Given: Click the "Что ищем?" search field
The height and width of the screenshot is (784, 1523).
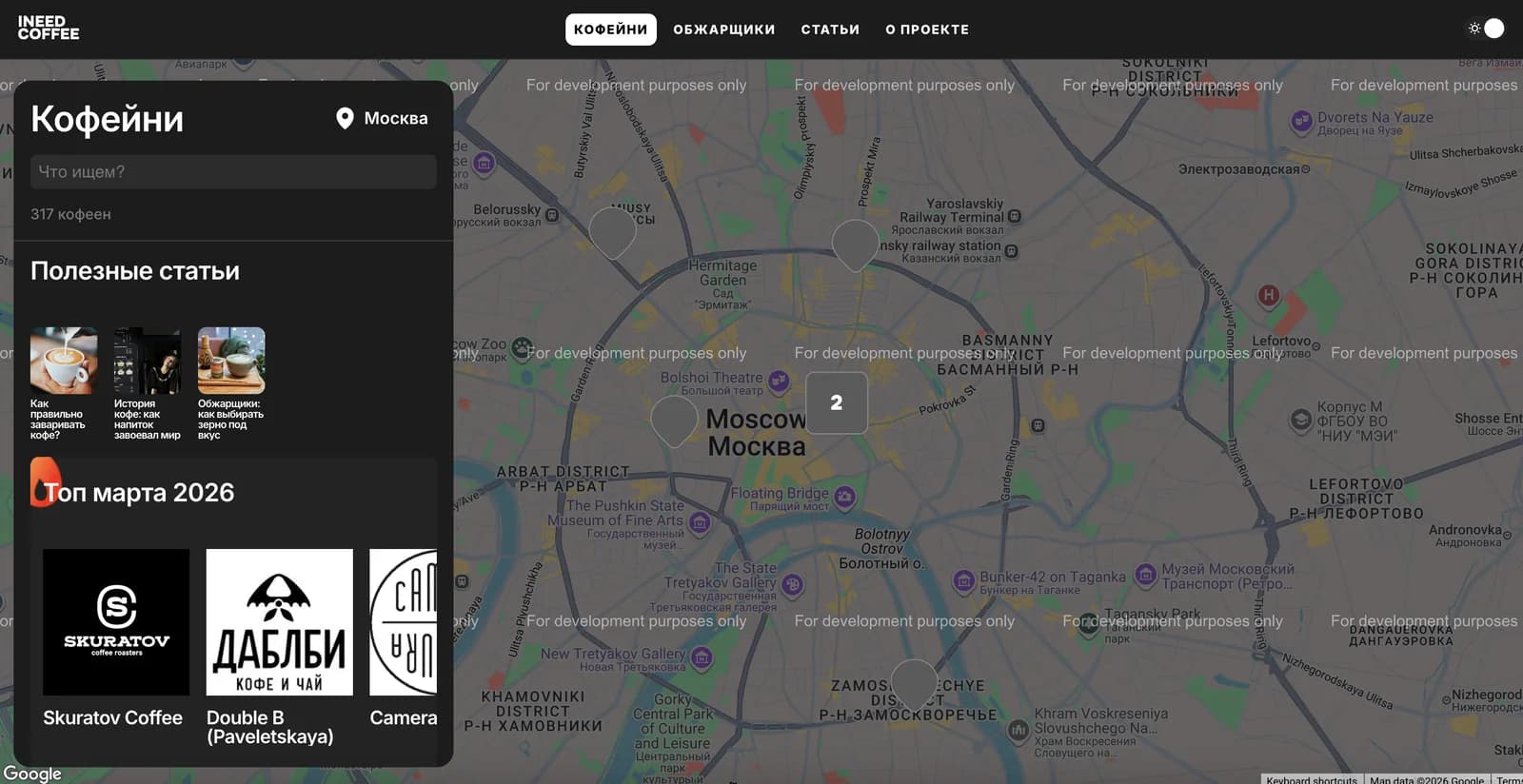Looking at the screenshot, I should [x=233, y=172].
